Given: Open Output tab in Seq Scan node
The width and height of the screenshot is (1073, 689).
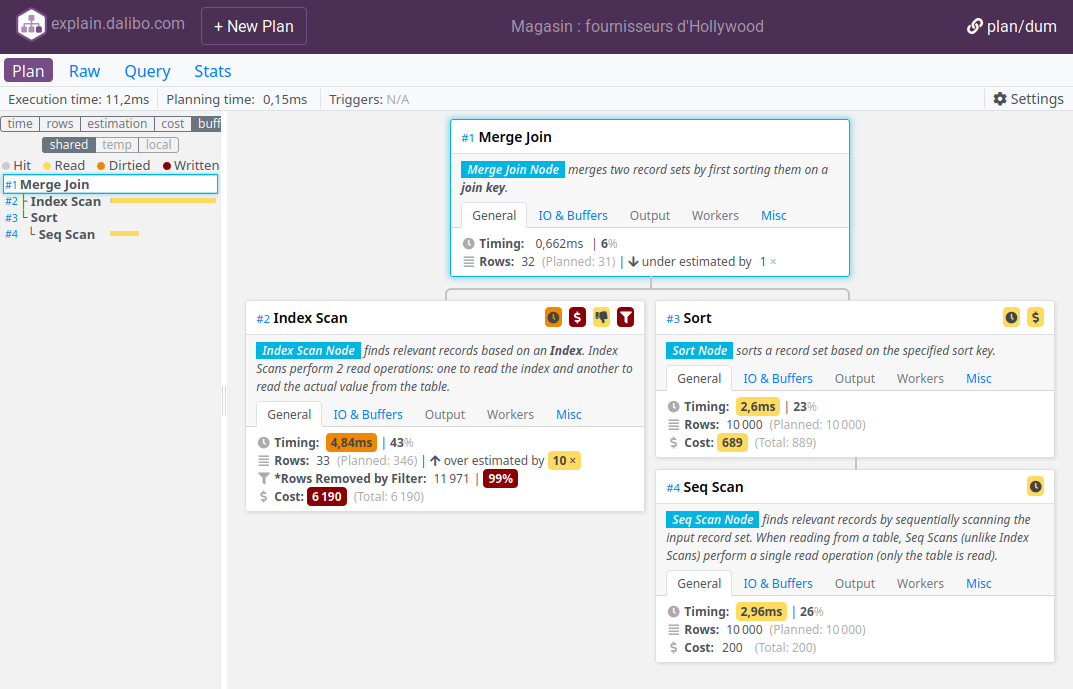Looking at the screenshot, I should (x=855, y=584).
